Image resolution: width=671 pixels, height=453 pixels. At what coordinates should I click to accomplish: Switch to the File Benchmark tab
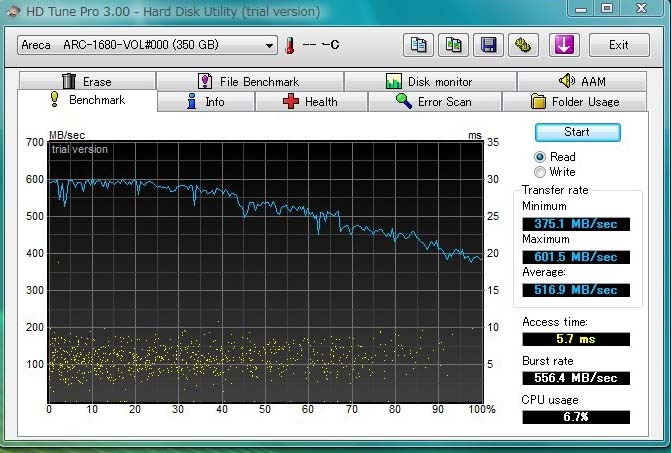[x=249, y=82]
